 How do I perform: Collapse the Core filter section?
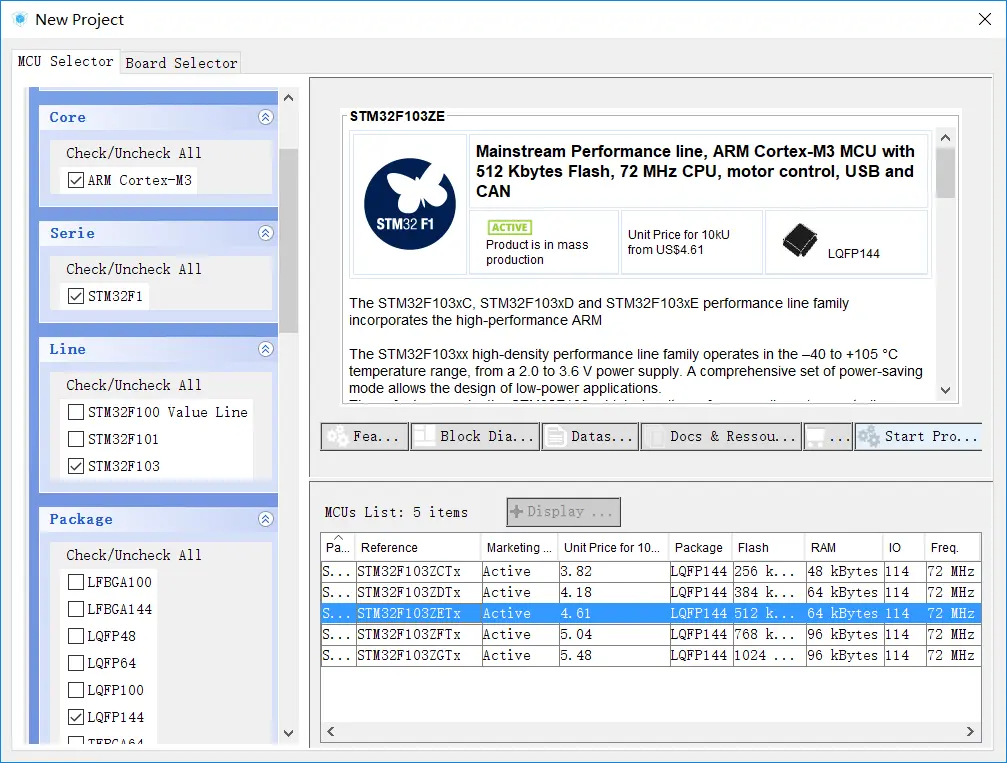266,117
